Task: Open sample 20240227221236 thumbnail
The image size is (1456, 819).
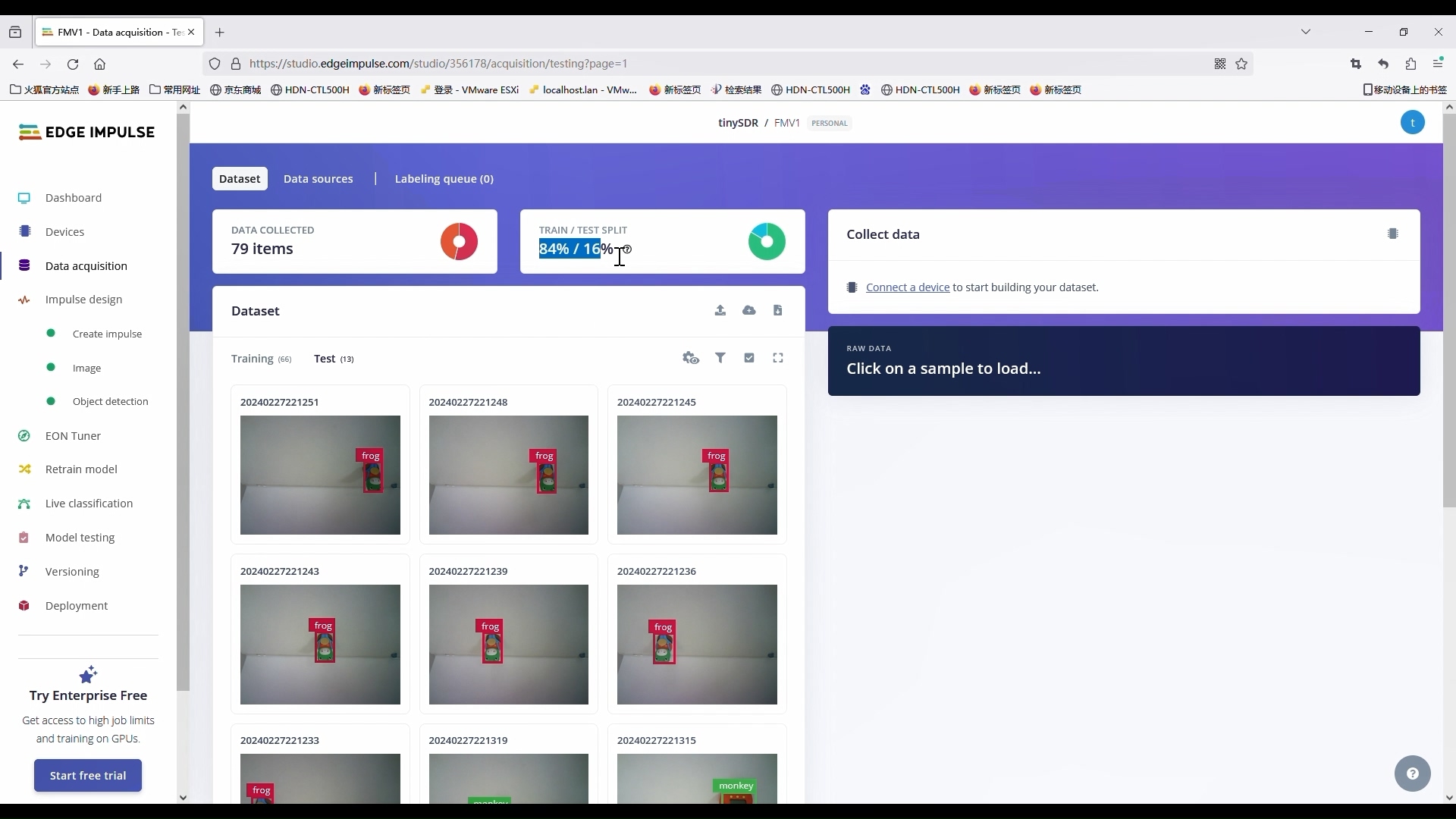Action: coord(697,645)
